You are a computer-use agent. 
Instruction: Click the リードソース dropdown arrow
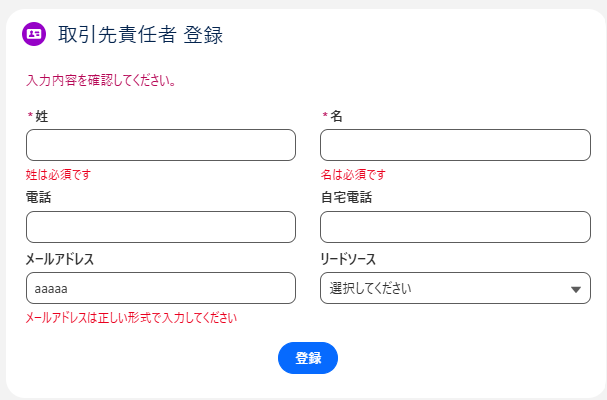coord(575,290)
